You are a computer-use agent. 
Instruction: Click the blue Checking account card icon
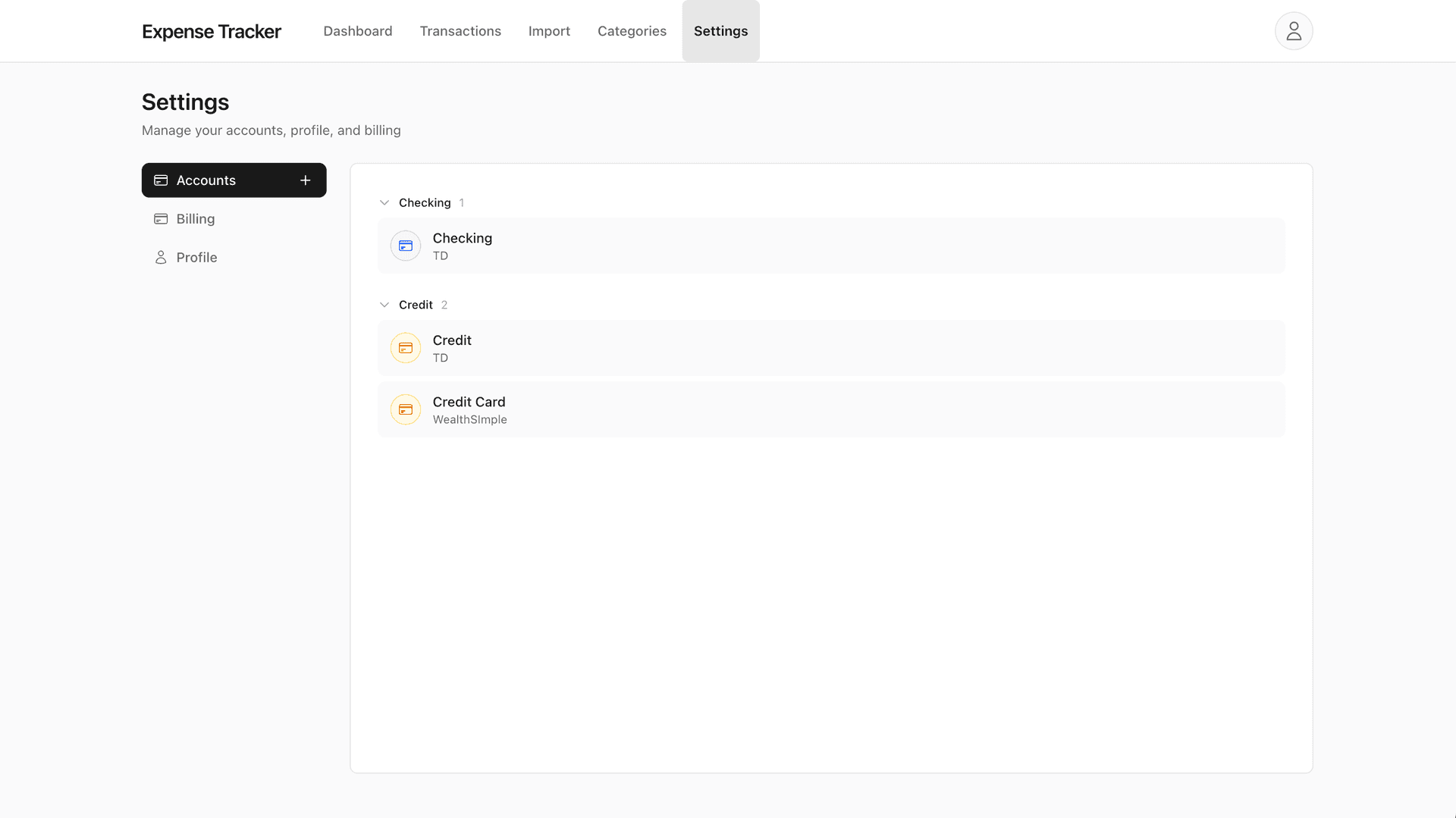click(x=405, y=246)
